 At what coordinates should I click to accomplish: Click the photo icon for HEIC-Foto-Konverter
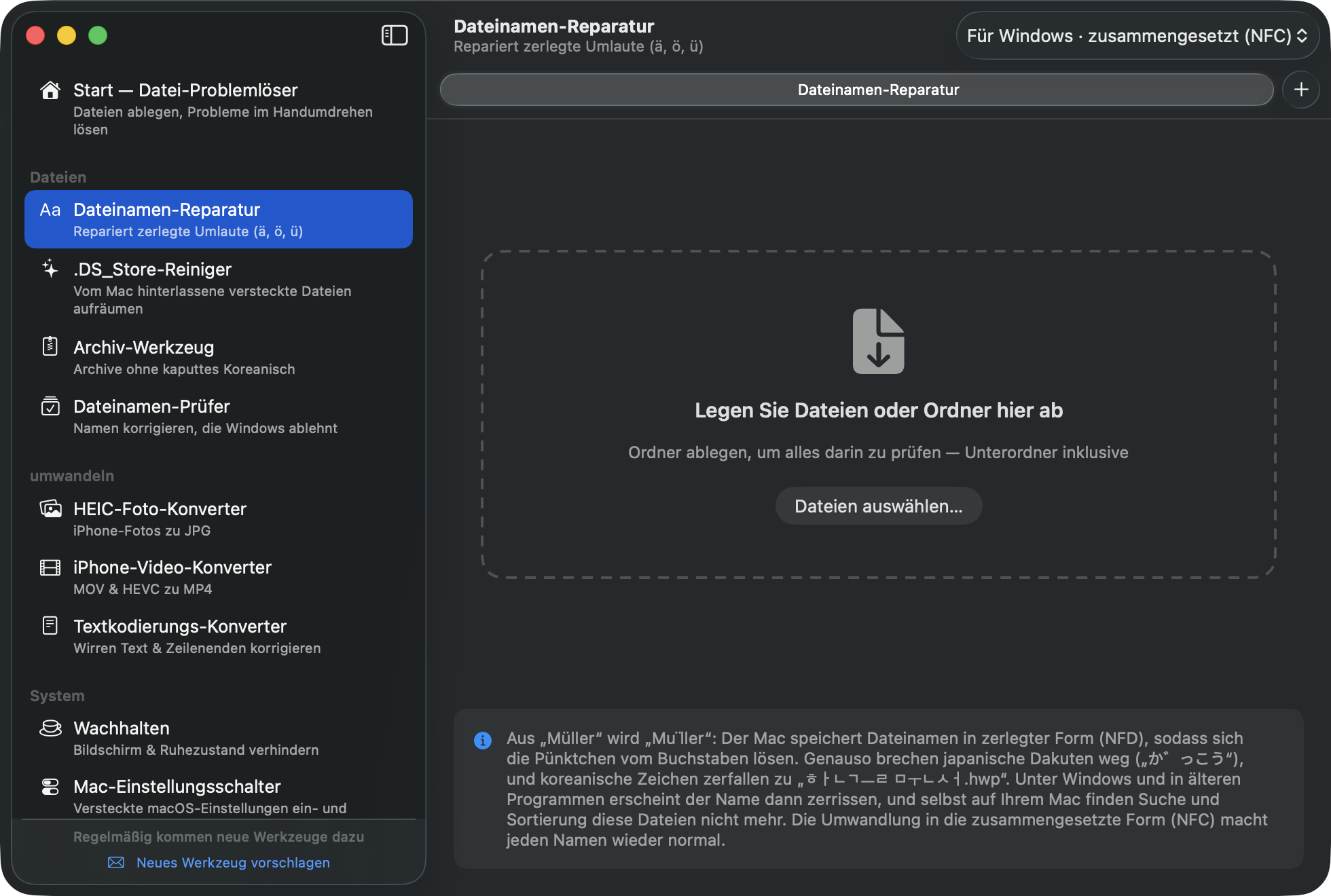[50, 508]
